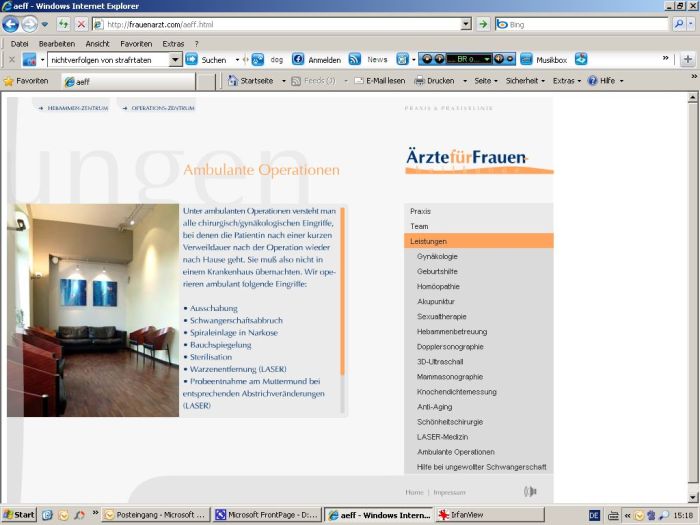700x525 pixels.
Task: Click the DE language indicator in the taskbar
Action: click(x=594, y=515)
